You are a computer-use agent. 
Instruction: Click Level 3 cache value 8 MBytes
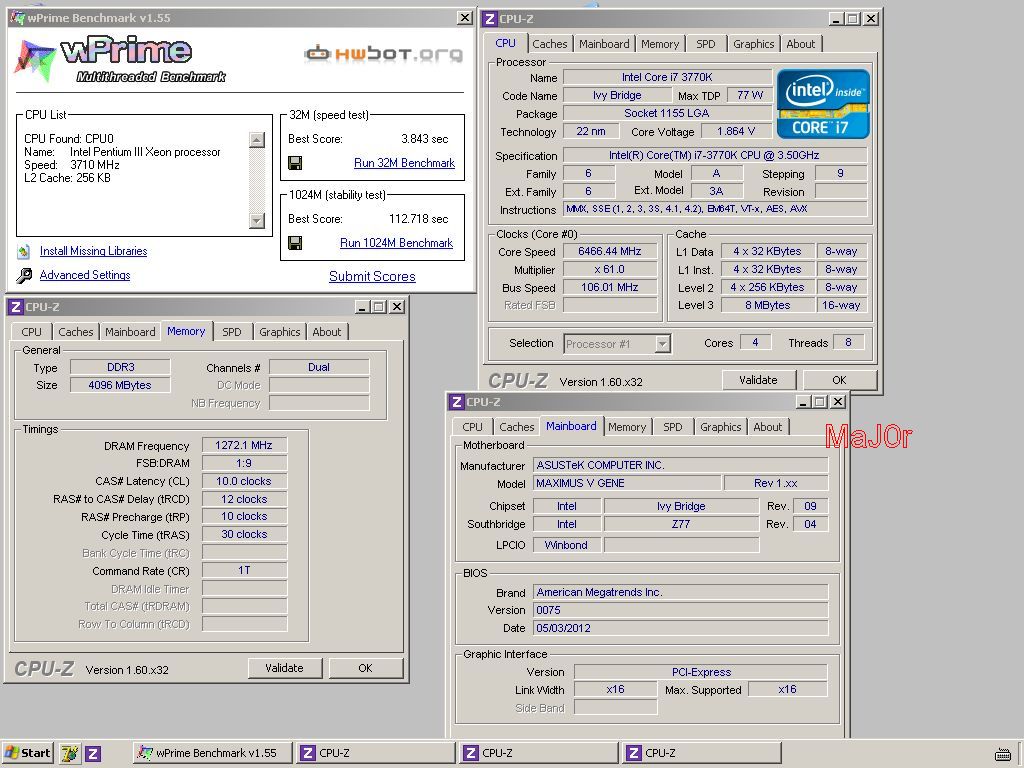click(767, 305)
